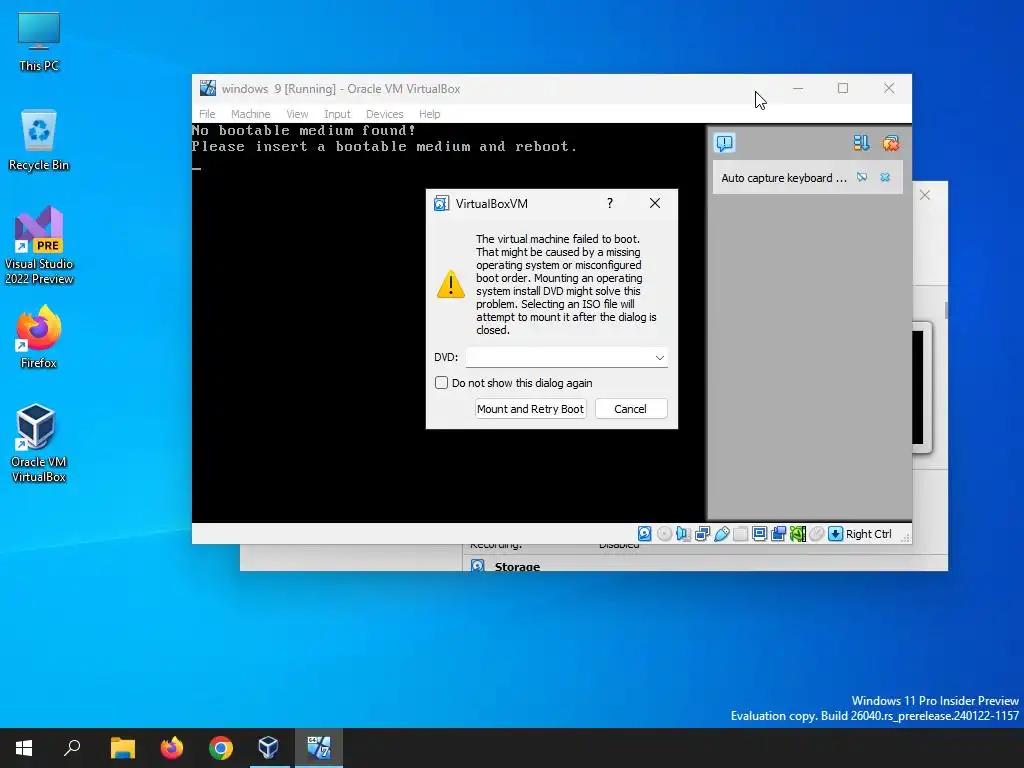Image resolution: width=1024 pixels, height=768 pixels.
Task: Switch to VirtualBox Manager taskbar button
Action: coord(269,748)
